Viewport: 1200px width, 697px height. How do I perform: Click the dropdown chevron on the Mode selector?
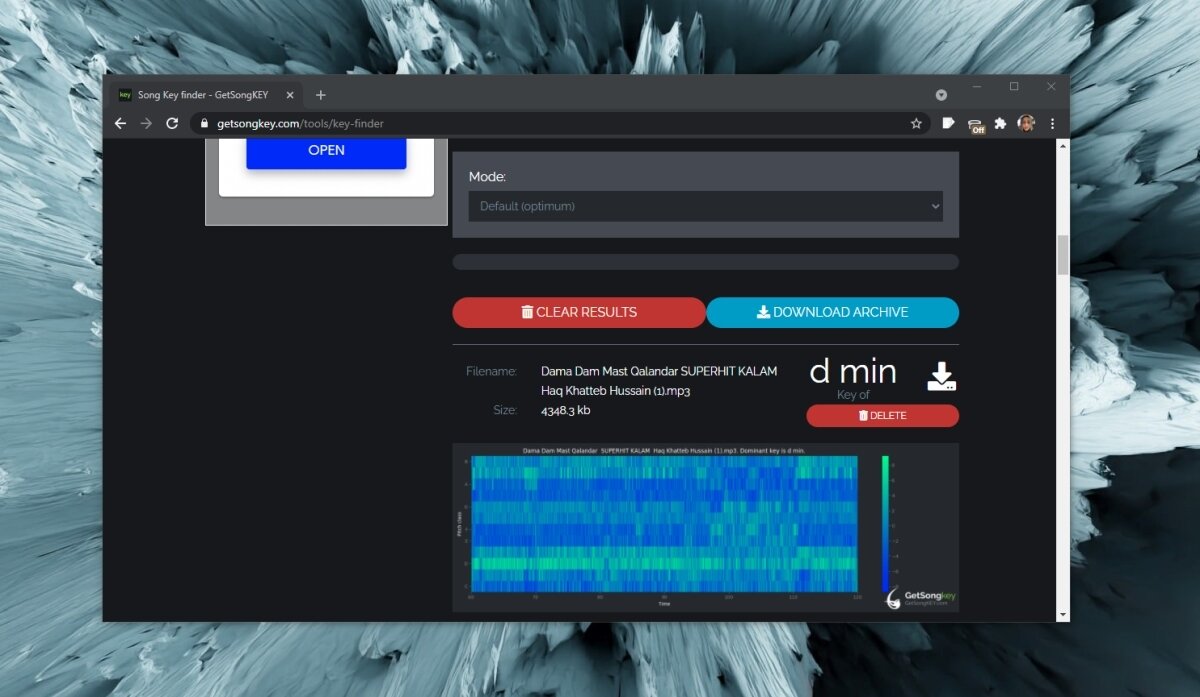pos(936,206)
